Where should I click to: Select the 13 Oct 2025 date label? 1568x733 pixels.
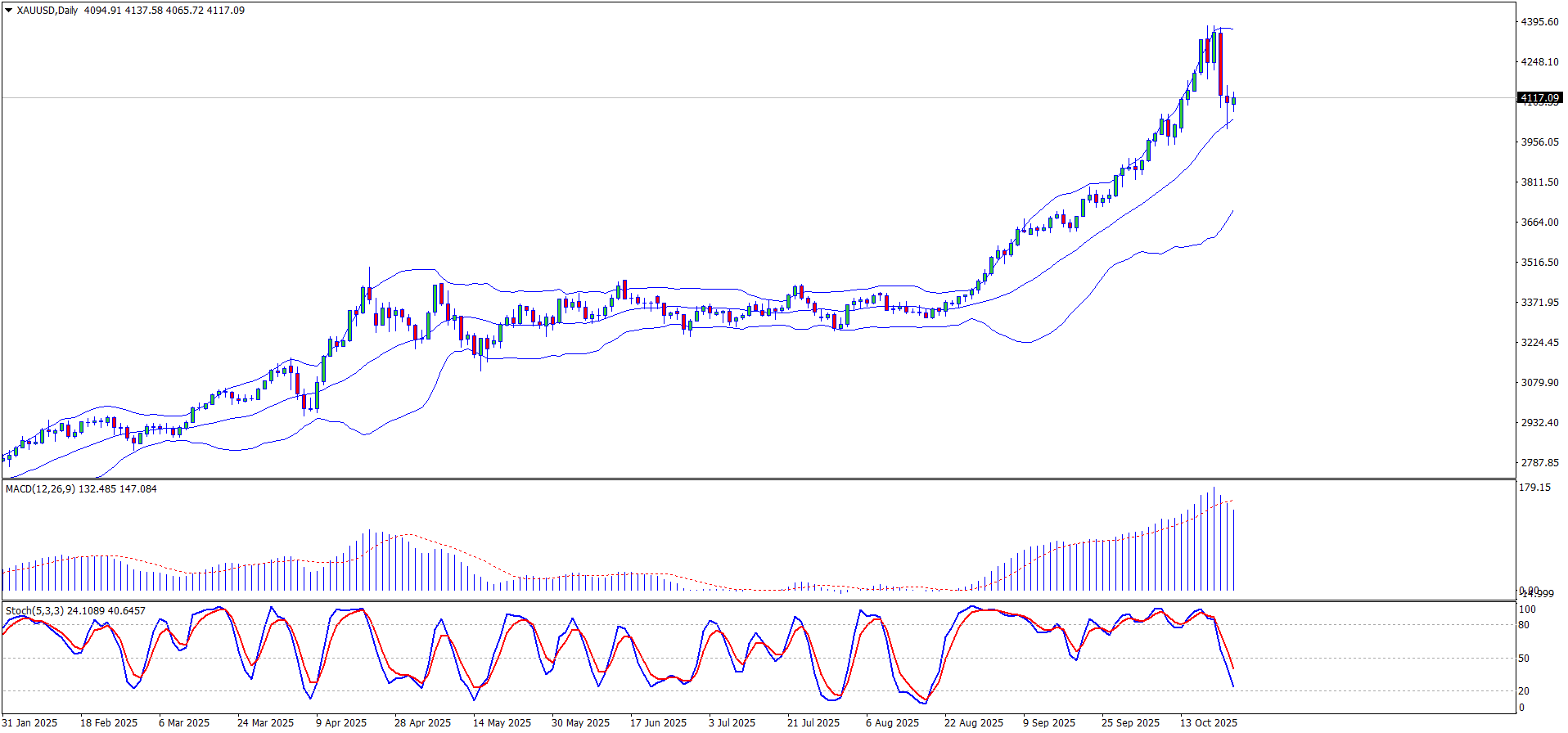[1208, 723]
